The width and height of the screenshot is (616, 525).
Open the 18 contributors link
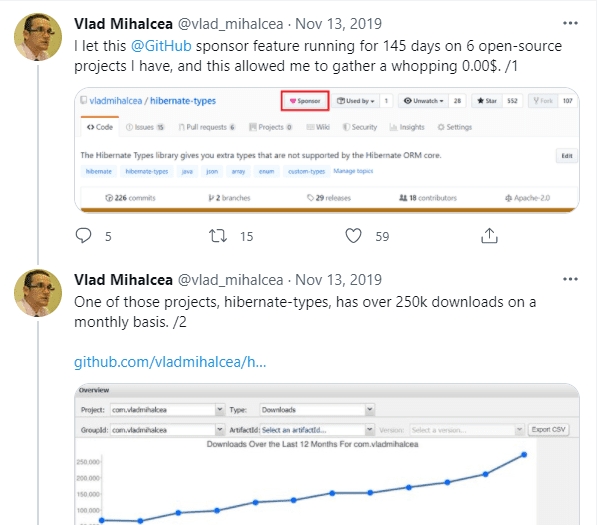(428, 198)
